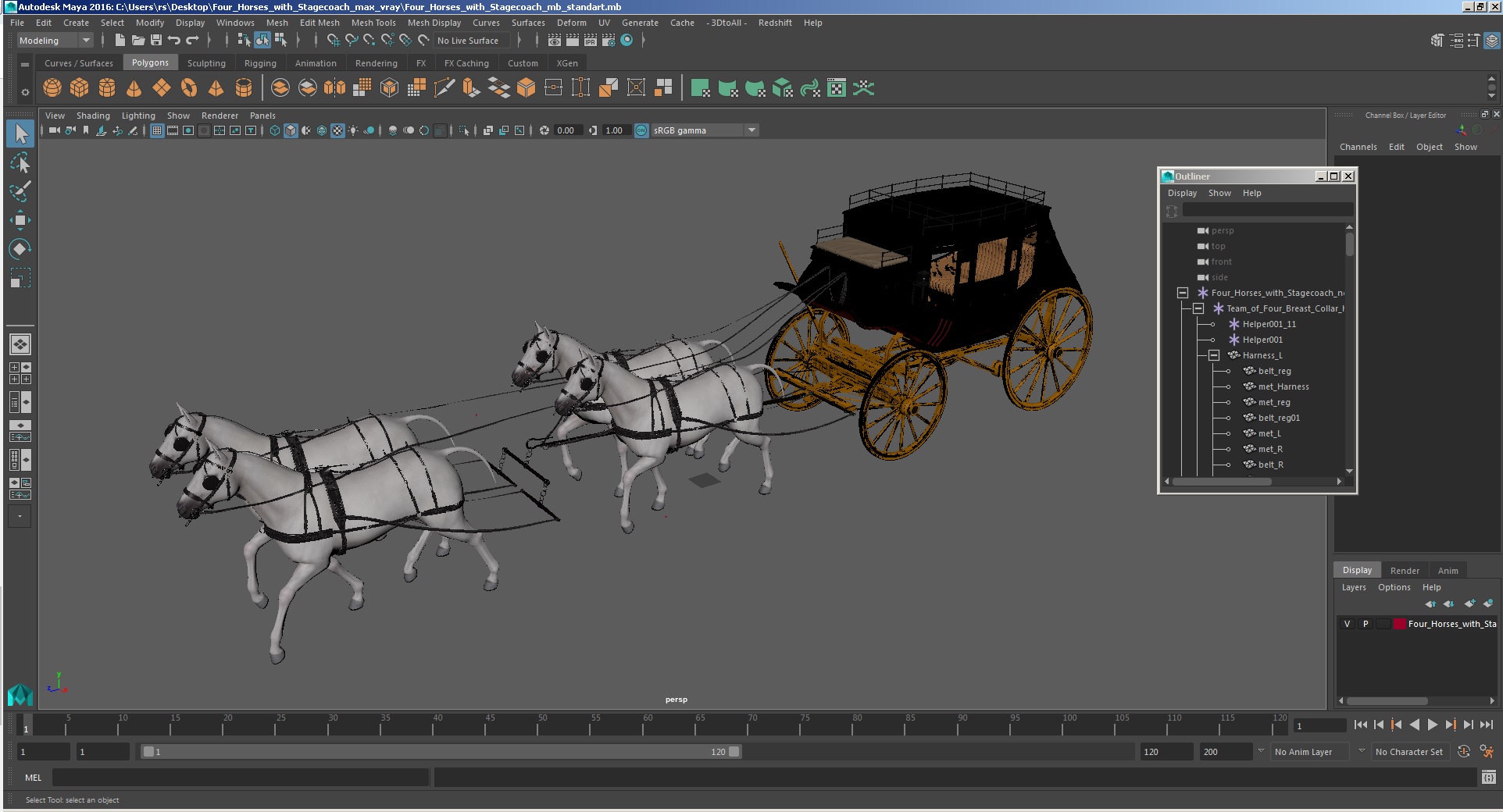Image resolution: width=1503 pixels, height=812 pixels.
Task: Click the Save Scene icon
Action: coord(155,41)
